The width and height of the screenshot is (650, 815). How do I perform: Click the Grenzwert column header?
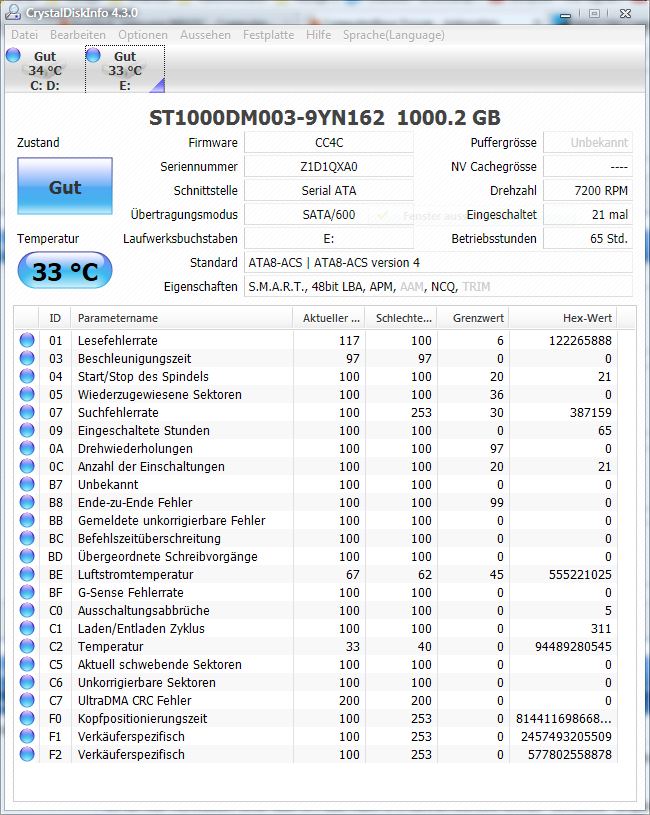pyautogui.click(x=473, y=318)
